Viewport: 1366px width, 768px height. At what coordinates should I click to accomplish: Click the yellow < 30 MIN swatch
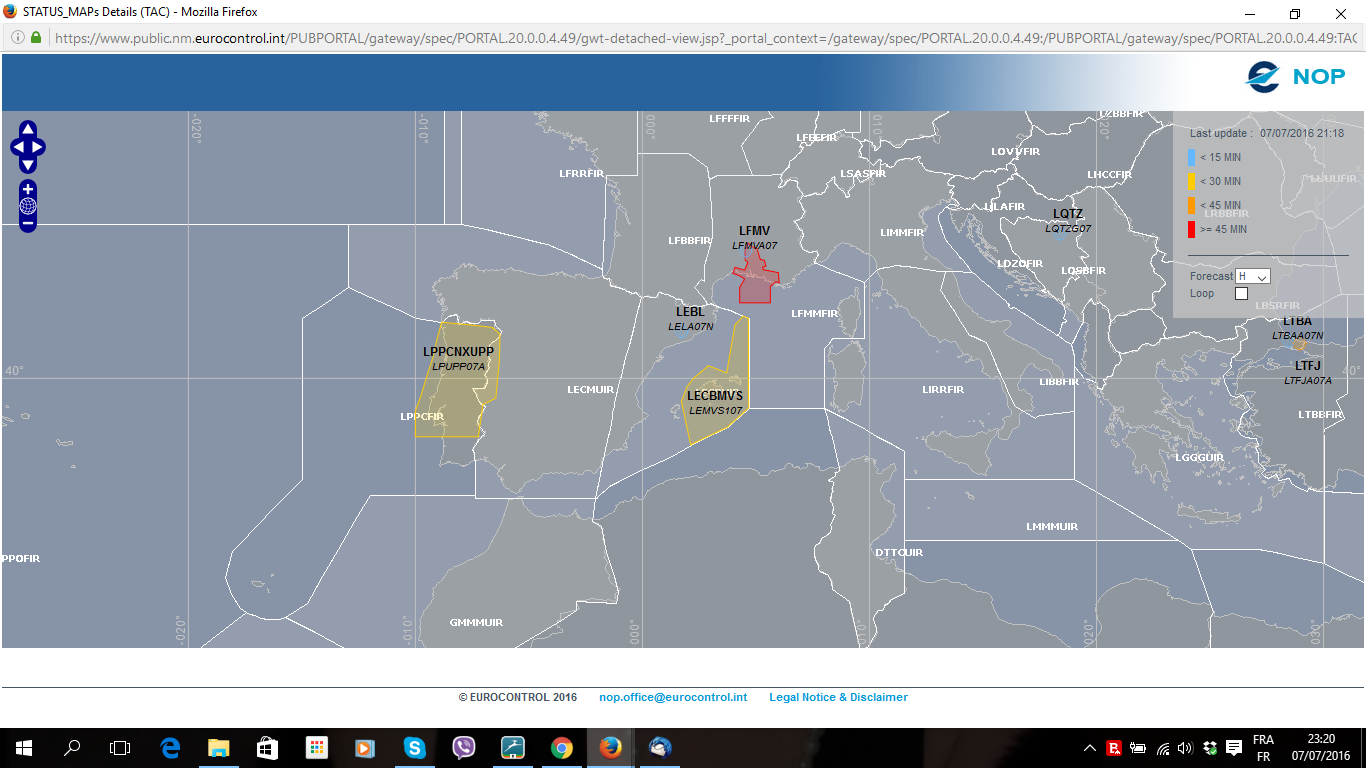(1192, 181)
